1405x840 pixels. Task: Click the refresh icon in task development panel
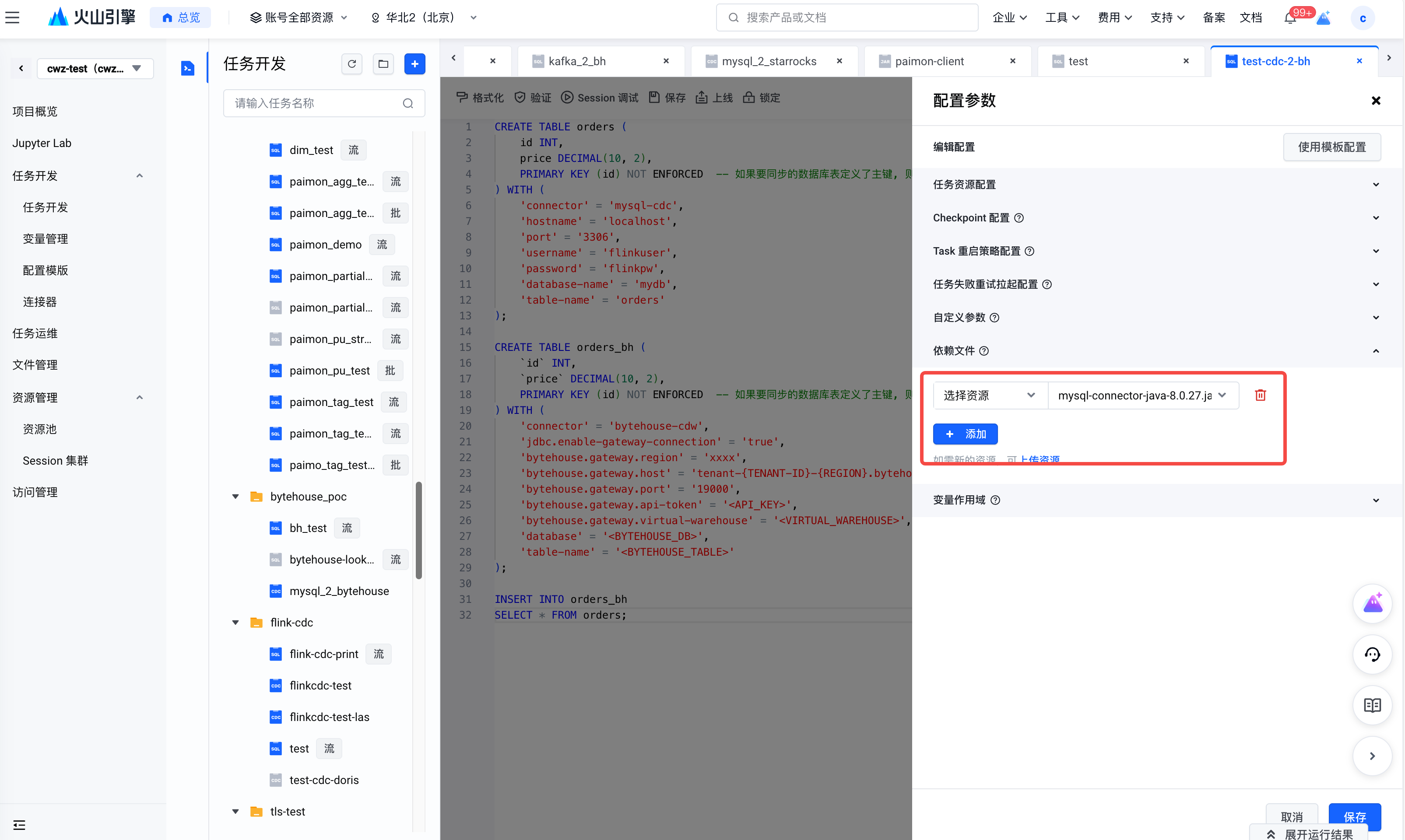(x=351, y=64)
